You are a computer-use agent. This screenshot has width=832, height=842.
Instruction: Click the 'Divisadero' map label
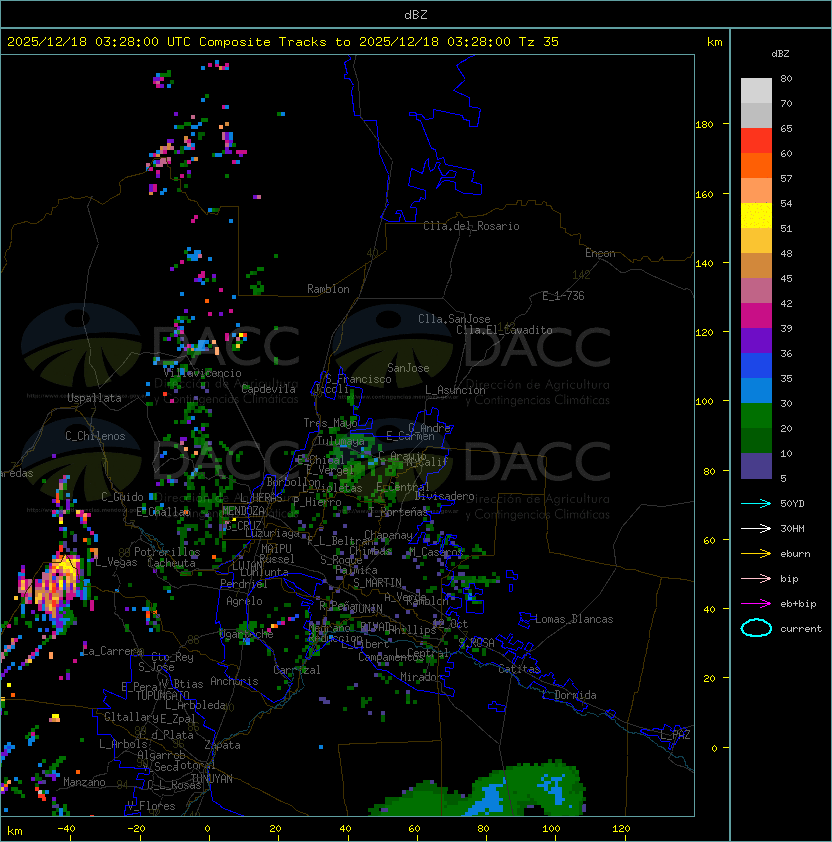click(x=444, y=496)
